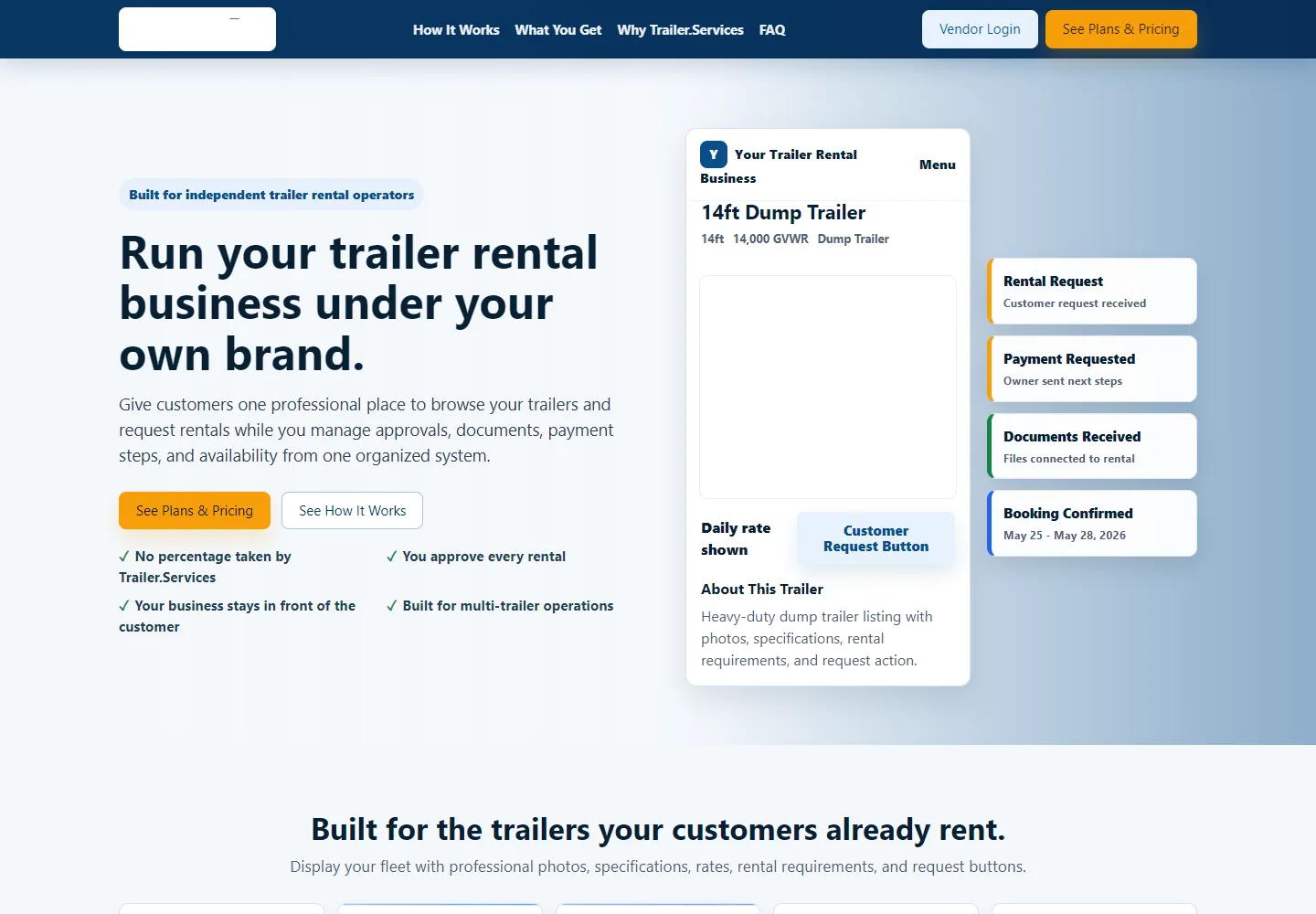This screenshot has height=914, width=1316.
Task: Open Why Trailer.Services nav item
Action: (680, 30)
